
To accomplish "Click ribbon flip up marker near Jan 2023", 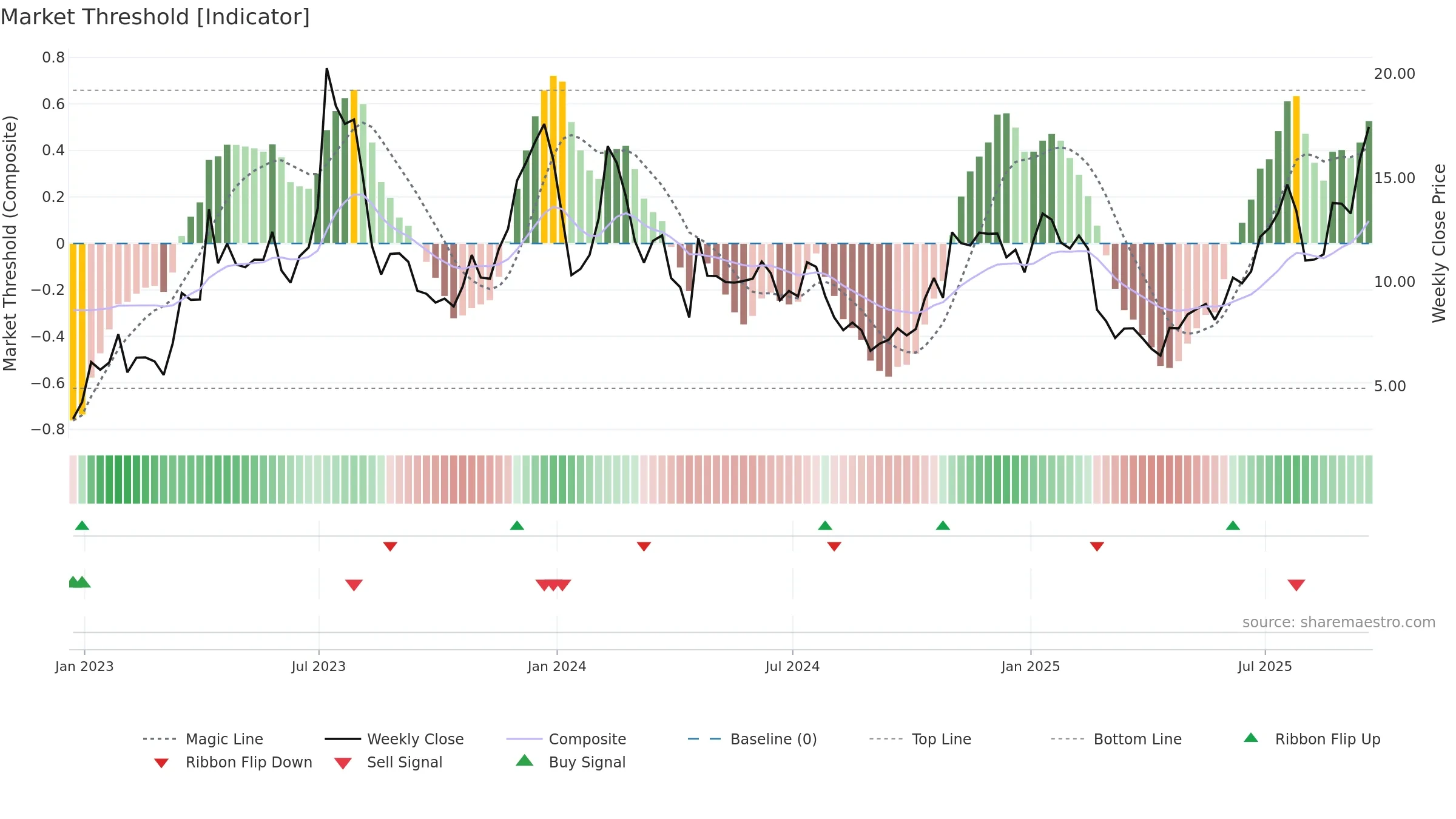I will tap(82, 525).
